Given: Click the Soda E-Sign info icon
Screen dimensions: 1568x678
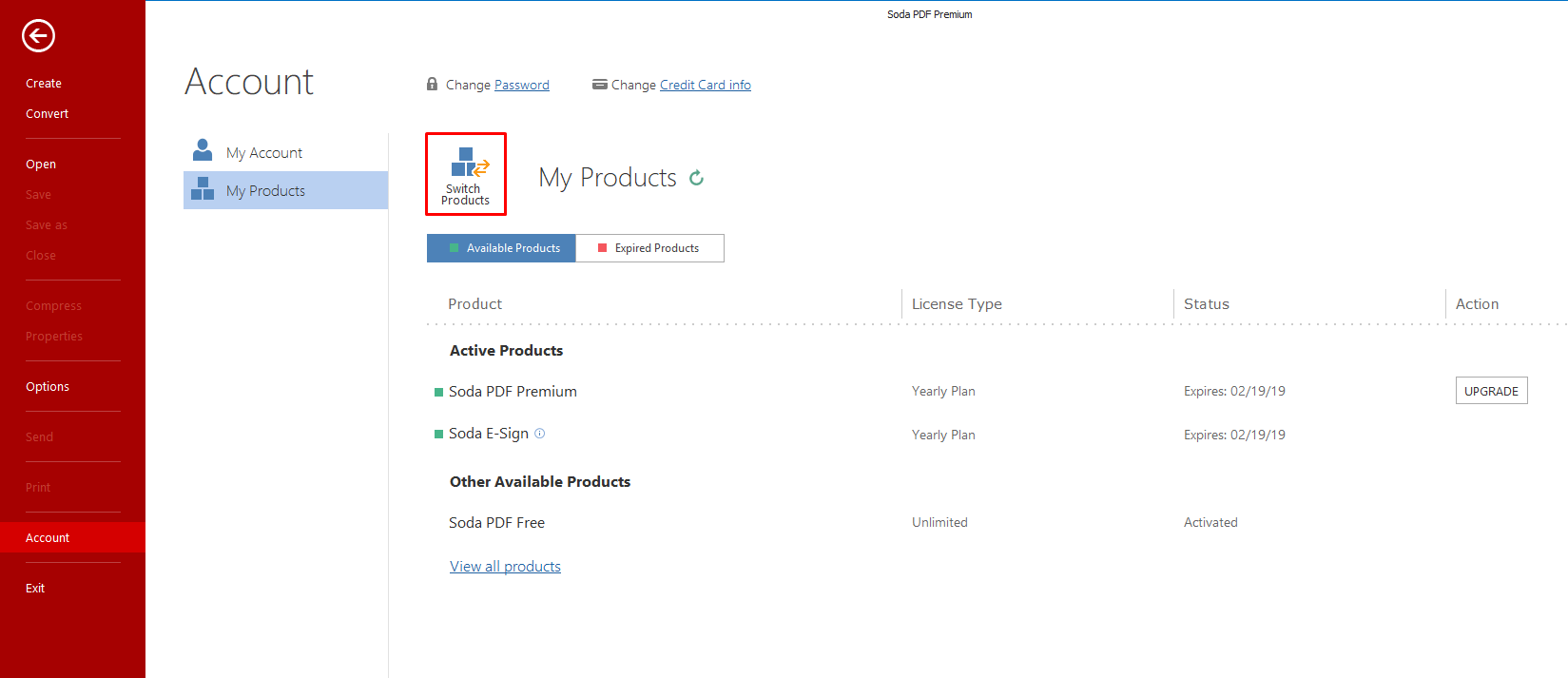Looking at the screenshot, I should tap(540, 434).
